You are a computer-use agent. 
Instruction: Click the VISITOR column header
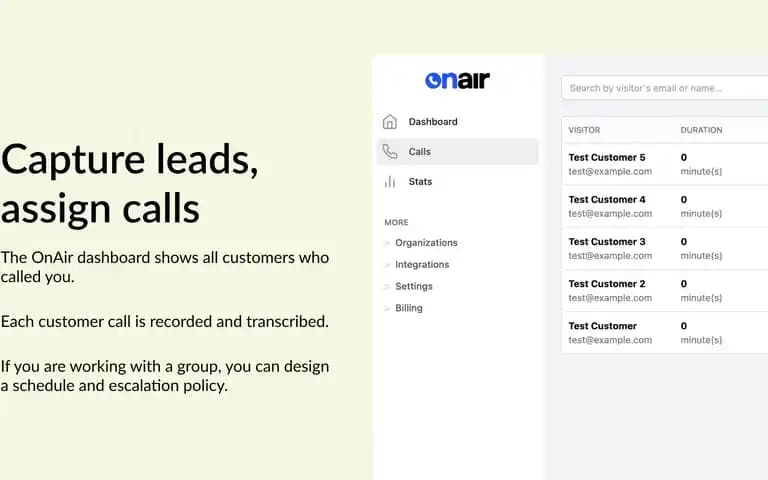point(584,130)
